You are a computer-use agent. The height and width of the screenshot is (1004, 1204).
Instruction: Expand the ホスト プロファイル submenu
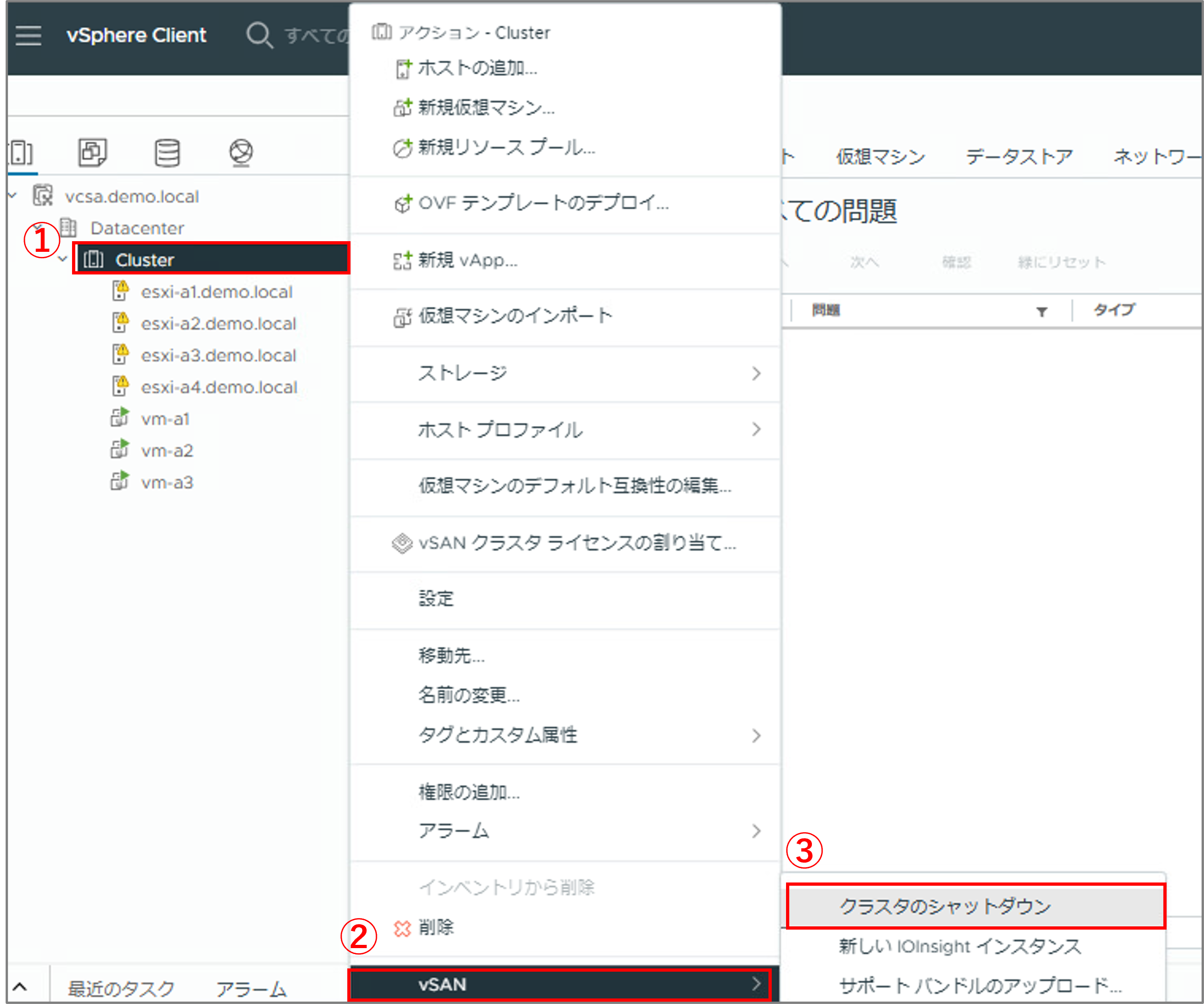coord(756,430)
